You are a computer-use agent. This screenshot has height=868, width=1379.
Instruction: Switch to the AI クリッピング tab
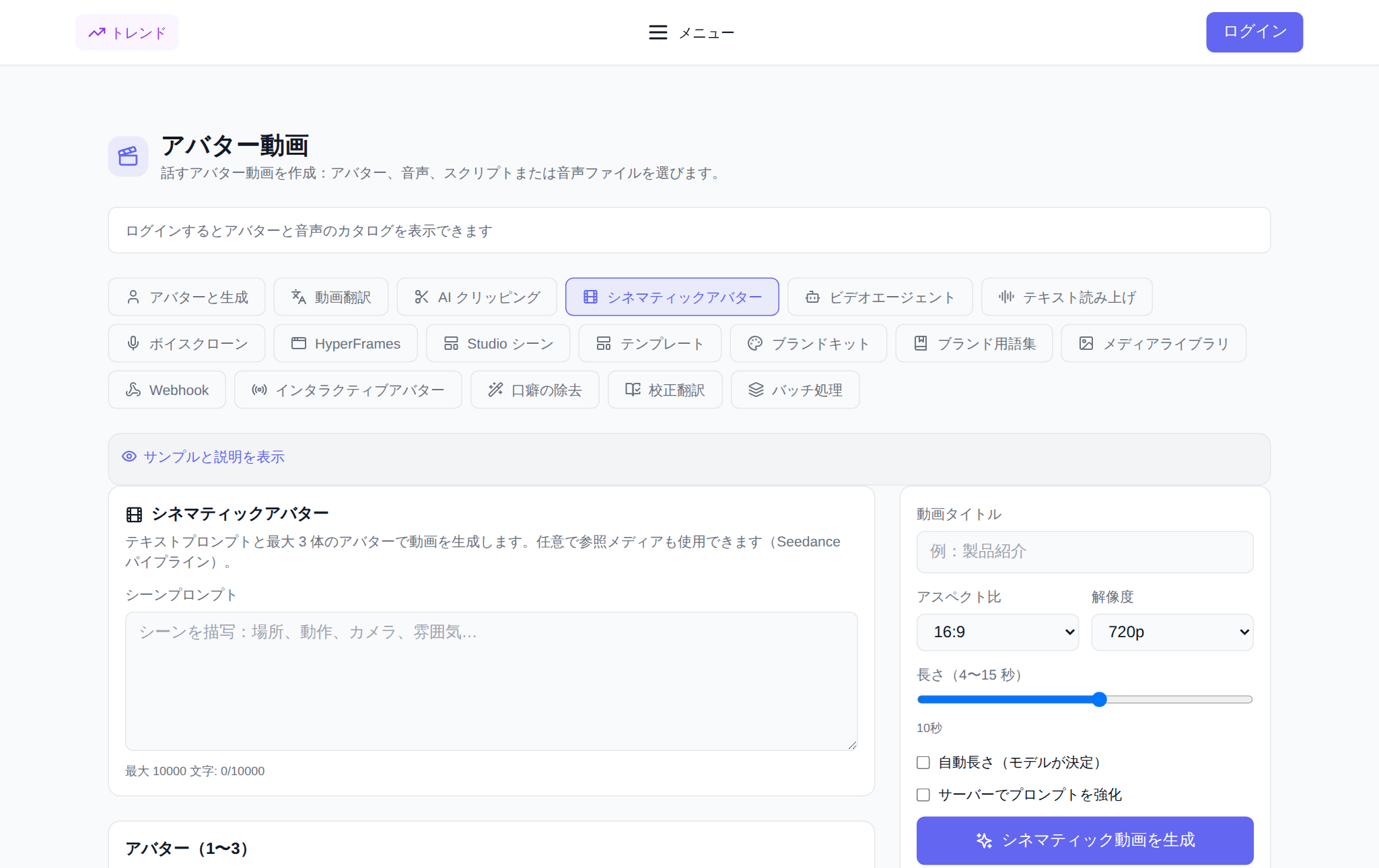(x=476, y=297)
